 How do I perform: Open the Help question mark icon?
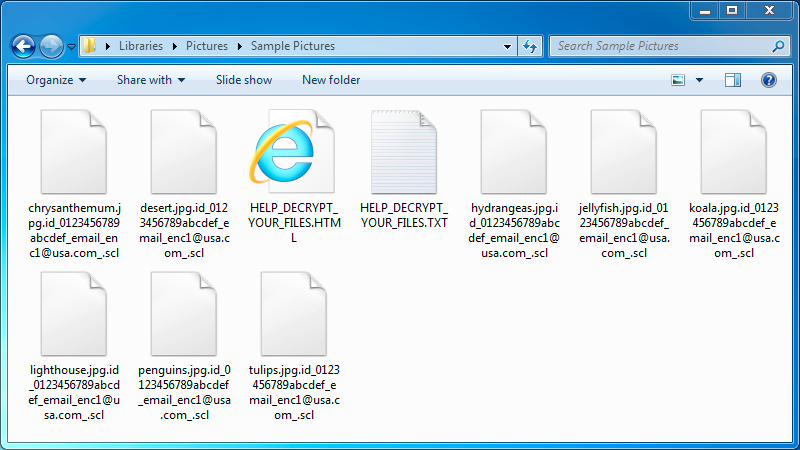point(769,80)
